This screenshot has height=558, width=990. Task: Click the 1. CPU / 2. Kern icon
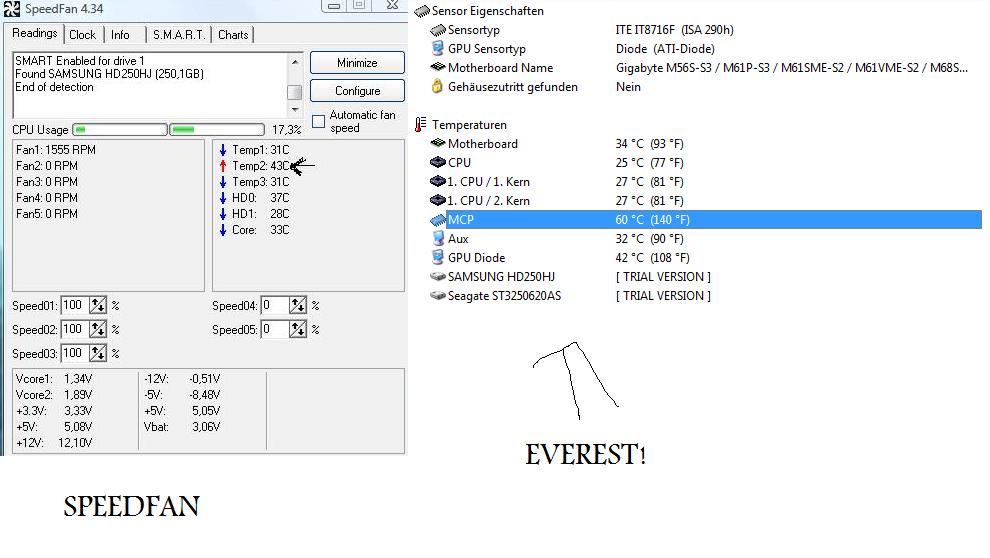click(x=438, y=200)
